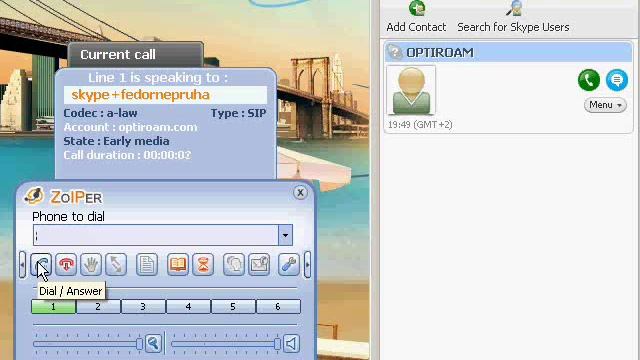Image resolution: width=640 pixels, height=360 pixels.
Task: Open the Menu dropdown for OPTIROAM contact
Action: point(605,105)
